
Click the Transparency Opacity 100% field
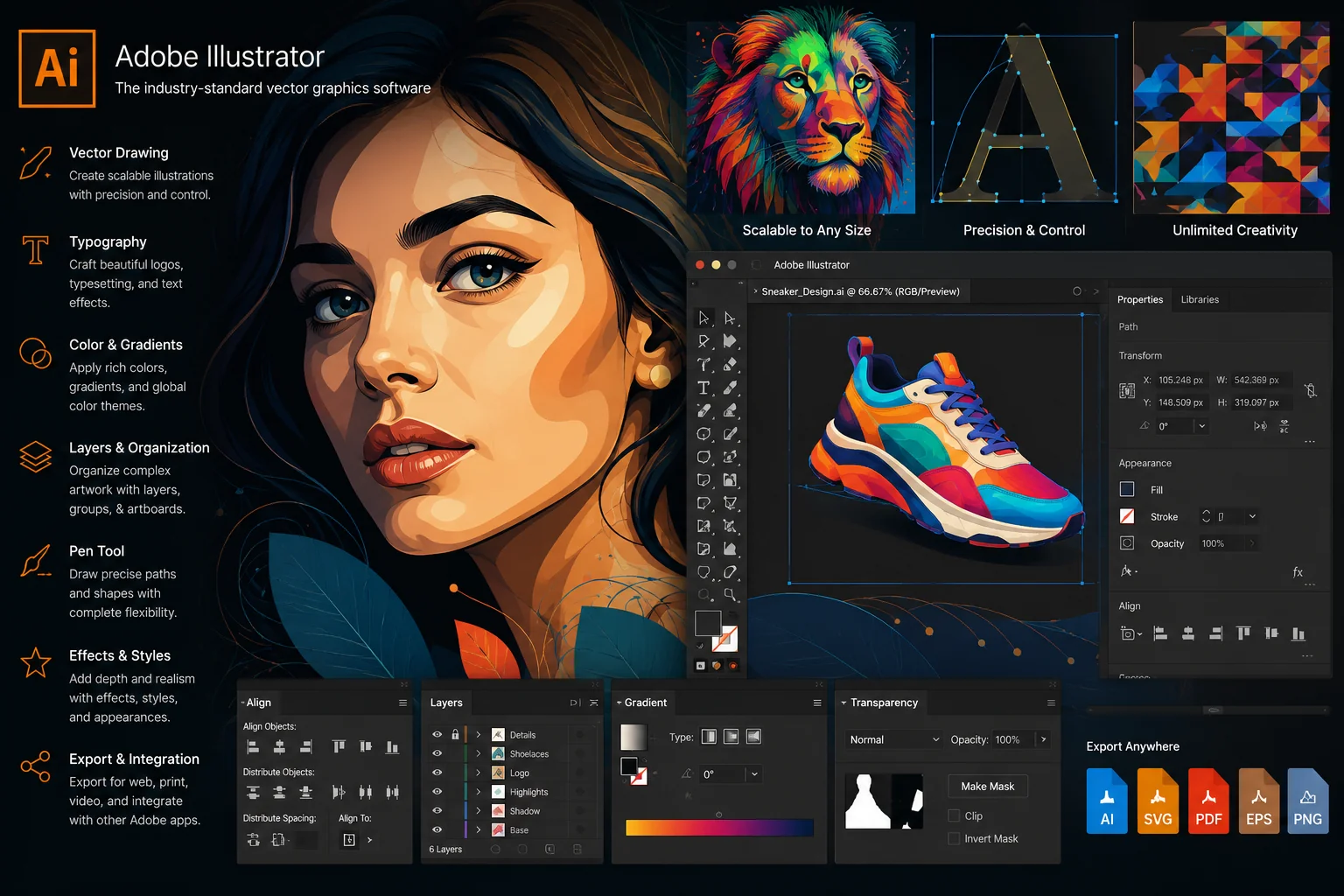pyautogui.click(x=1013, y=739)
